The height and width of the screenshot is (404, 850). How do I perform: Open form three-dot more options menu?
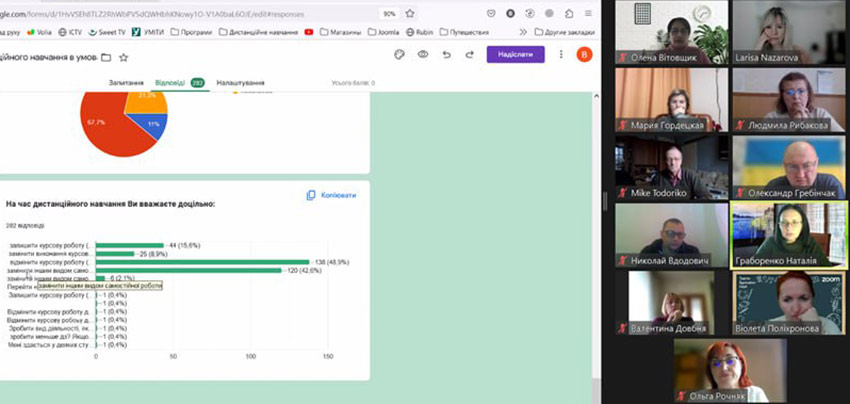(x=560, y=54)
